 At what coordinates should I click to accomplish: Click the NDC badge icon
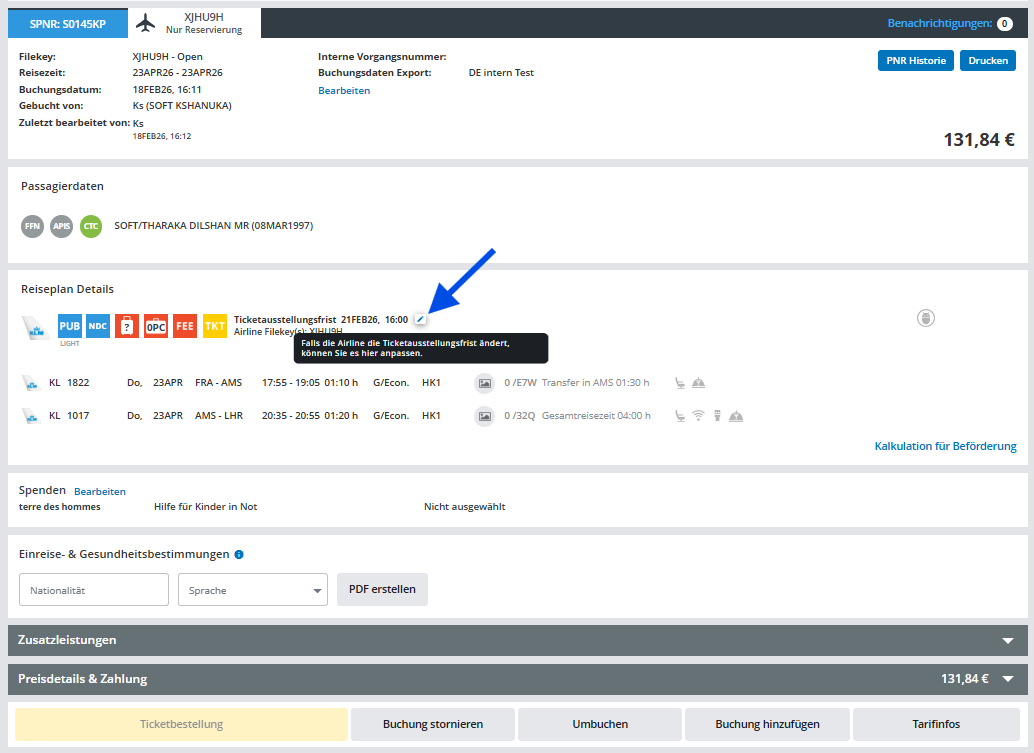[98, 326]
